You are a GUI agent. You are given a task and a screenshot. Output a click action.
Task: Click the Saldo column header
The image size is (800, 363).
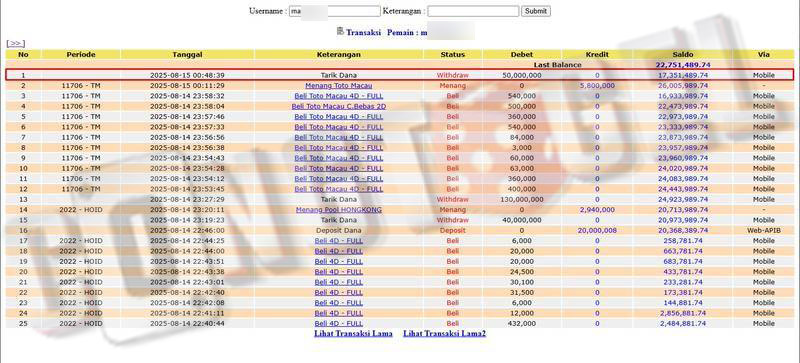coord(683,54)
